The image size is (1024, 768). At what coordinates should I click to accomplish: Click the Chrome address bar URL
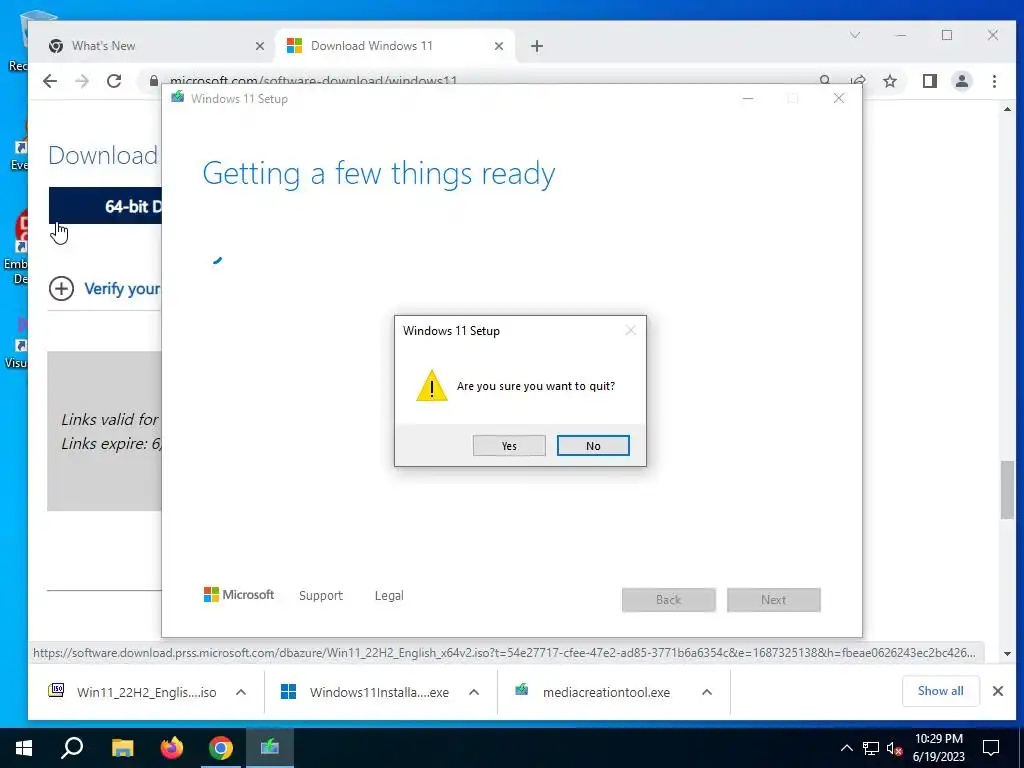(x=313, y=81)
